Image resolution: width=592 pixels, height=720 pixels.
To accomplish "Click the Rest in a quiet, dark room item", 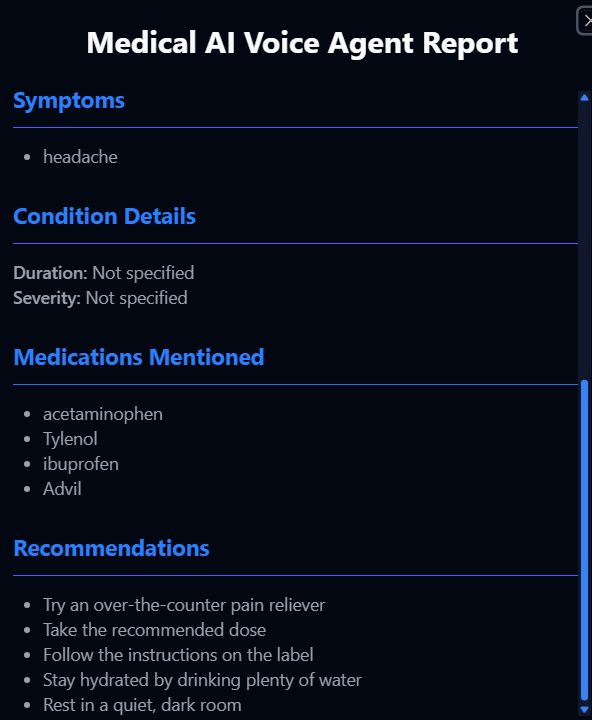I will tap(142, 705).
